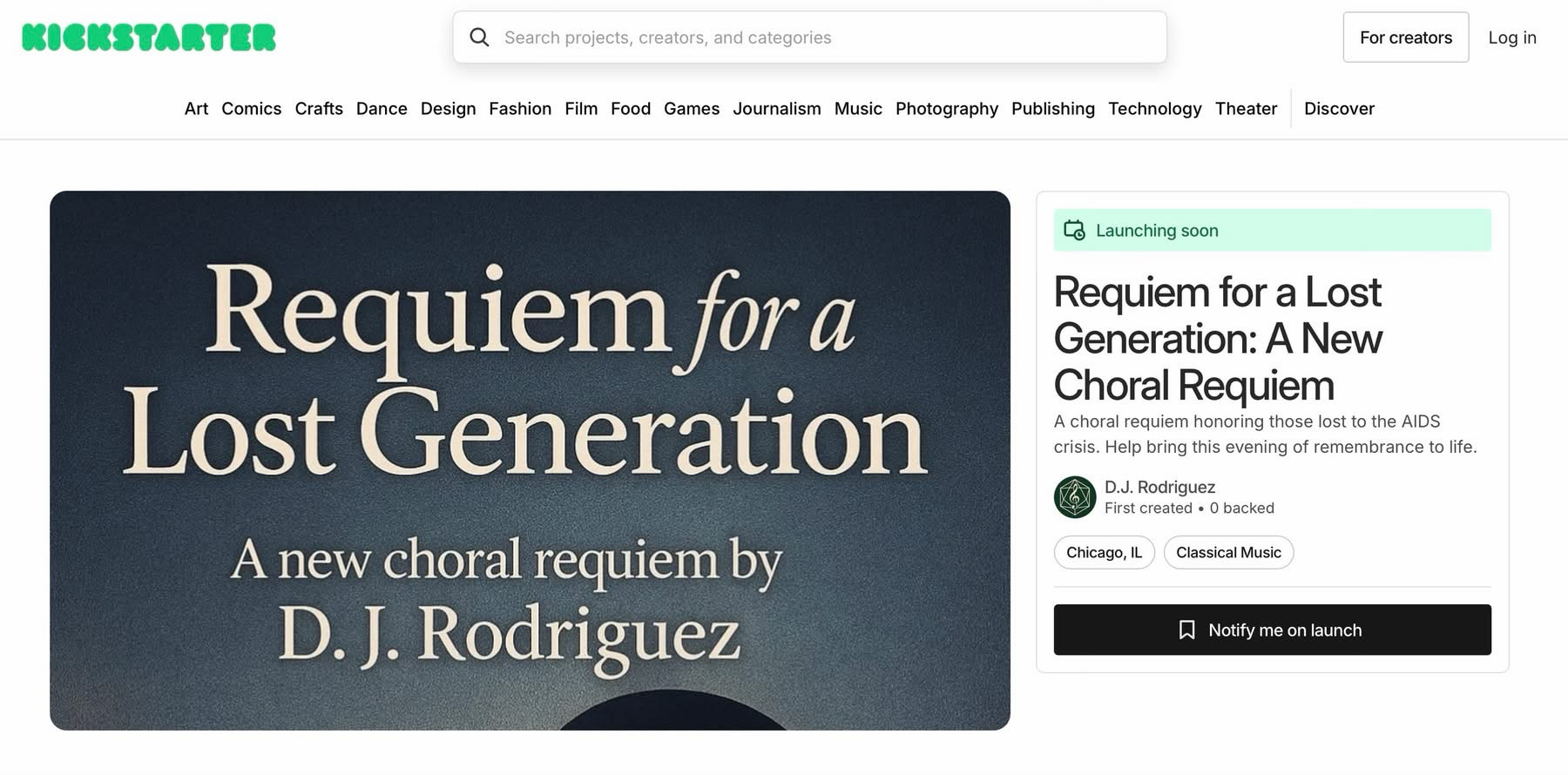1568x775 pixels.
Task: Click the Launching soon calendar icon
Action: click(x=1074, y=231)
